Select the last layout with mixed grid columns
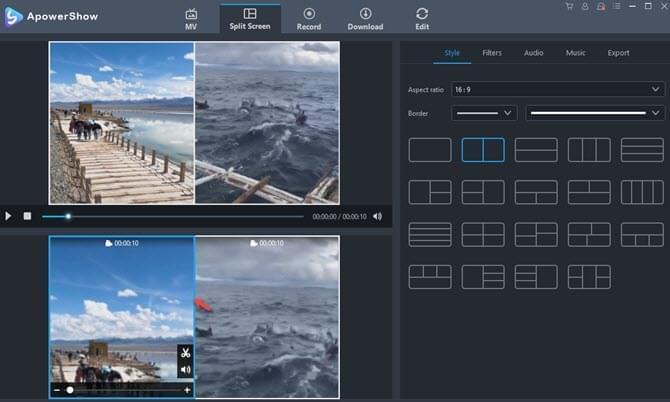 [x=589, y=277]
